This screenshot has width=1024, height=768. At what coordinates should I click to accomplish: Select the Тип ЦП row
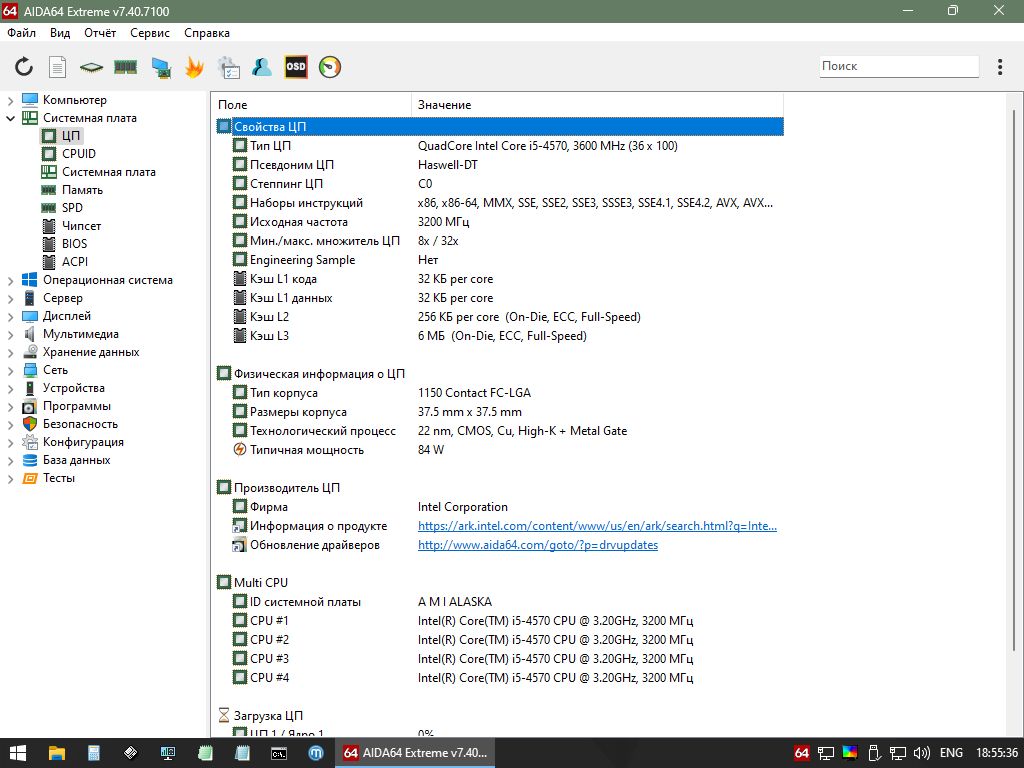500,146
